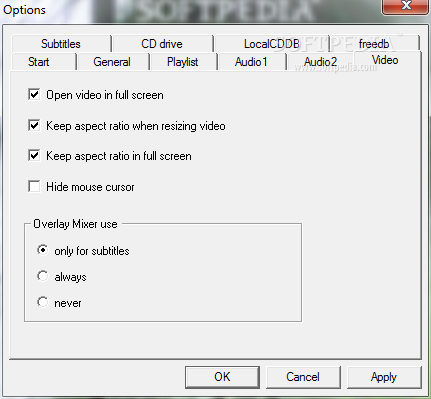Image resolution: width=431 pixels, height=399 pixels.
Task: Open the Audio2 tab
Action: pyautogui.click(x=320, y=62)
